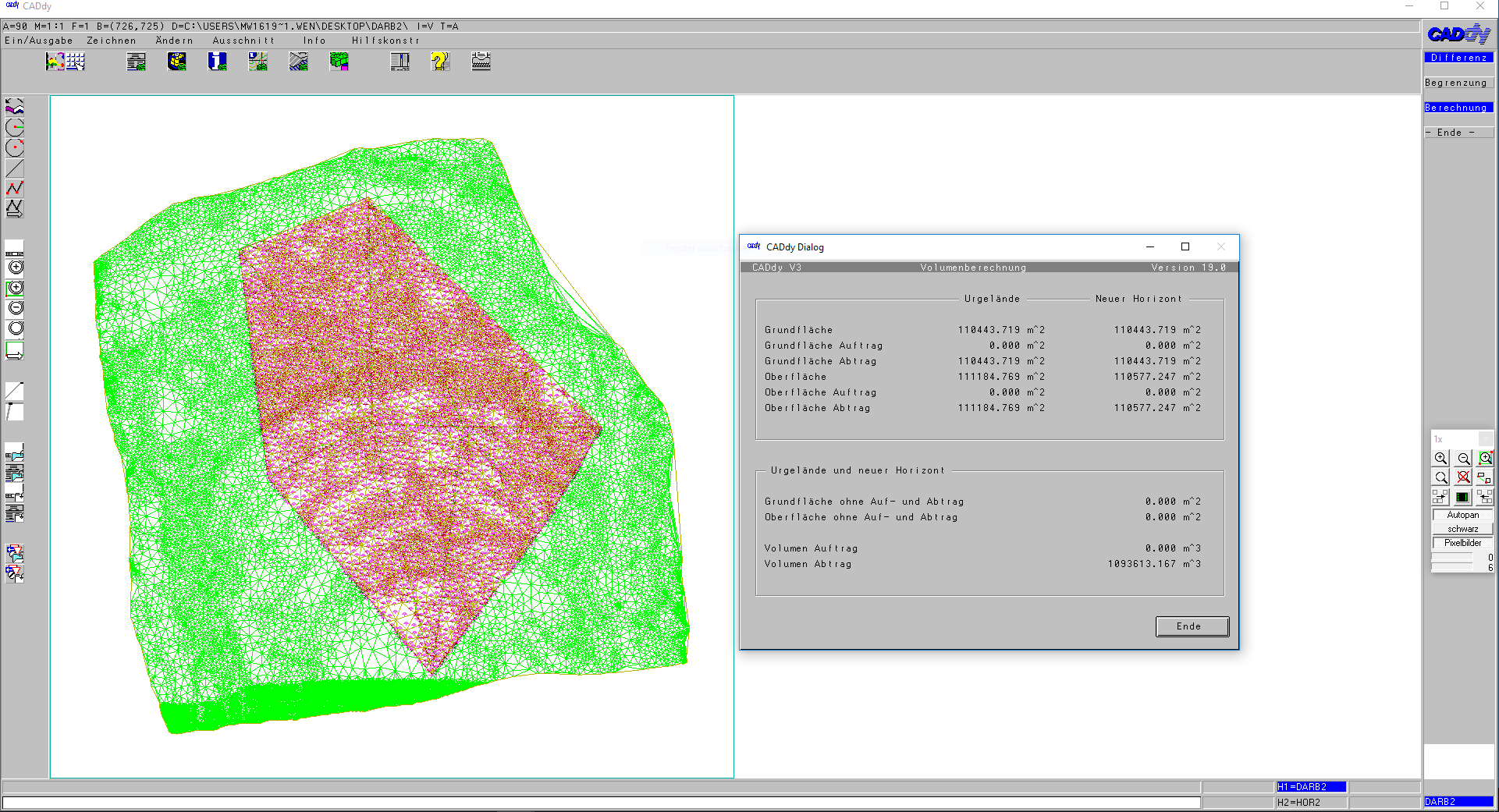Click the crossed-out red magnifier icon
The image size is (1499, 812).
point(1463,477)
